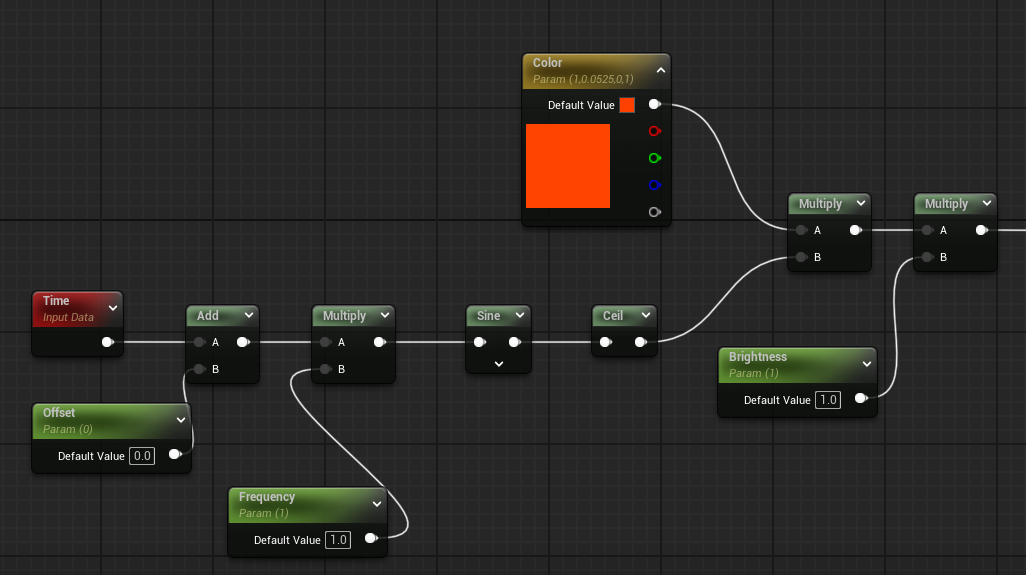Expand the Add node chevron
Image resolution: width=1026 pixels, height=575 pixels.
pyautogui.click(x=249, y=315)
